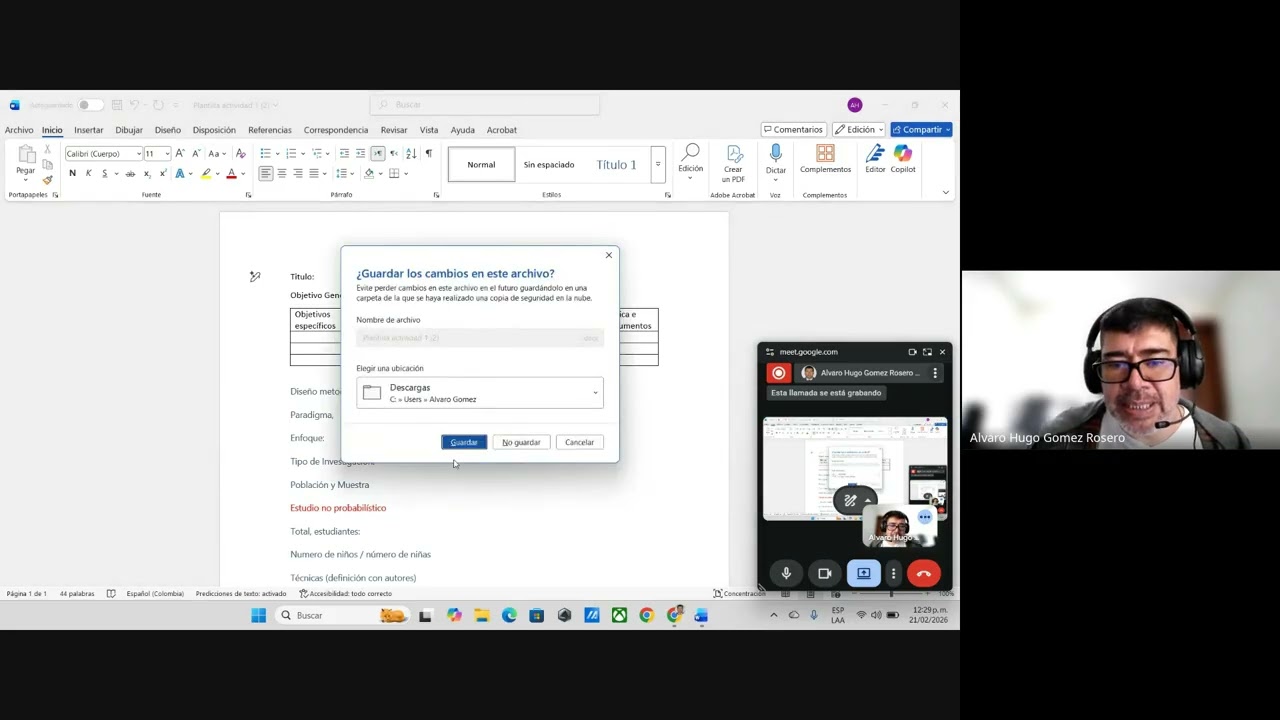Toggle the Autoguardado switch
Screen dimensions: 1280x720
[89, 105]
